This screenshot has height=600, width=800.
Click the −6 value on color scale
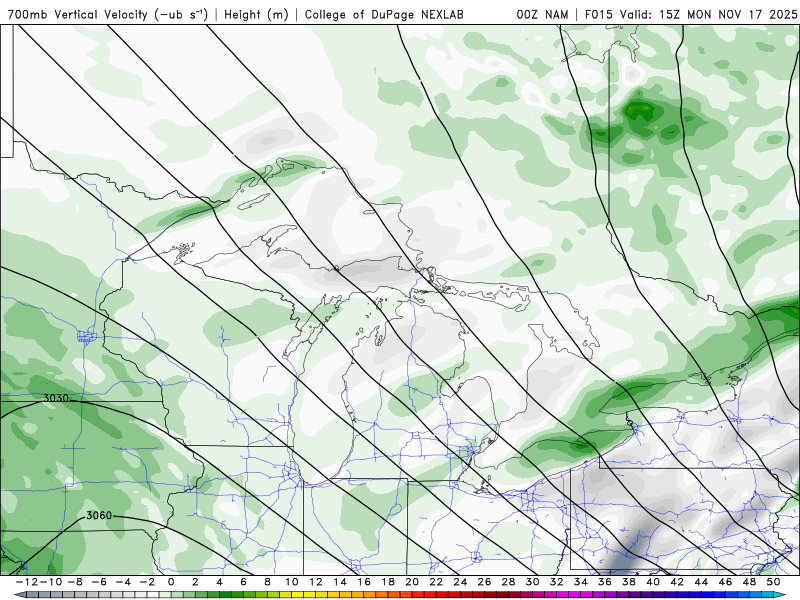(99, 582)
